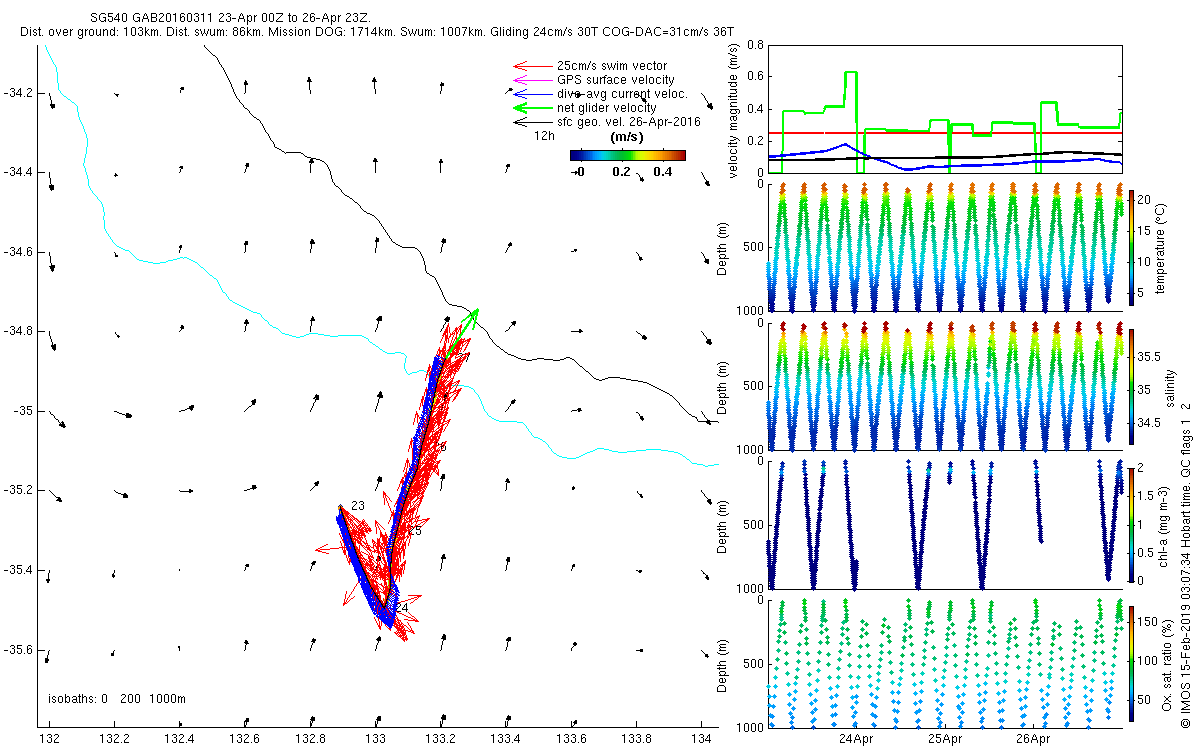The width and height of the screenshot is (1200, 750).
Task: Click the 133.4 longitude tick label
Action: tap(506, 740)
